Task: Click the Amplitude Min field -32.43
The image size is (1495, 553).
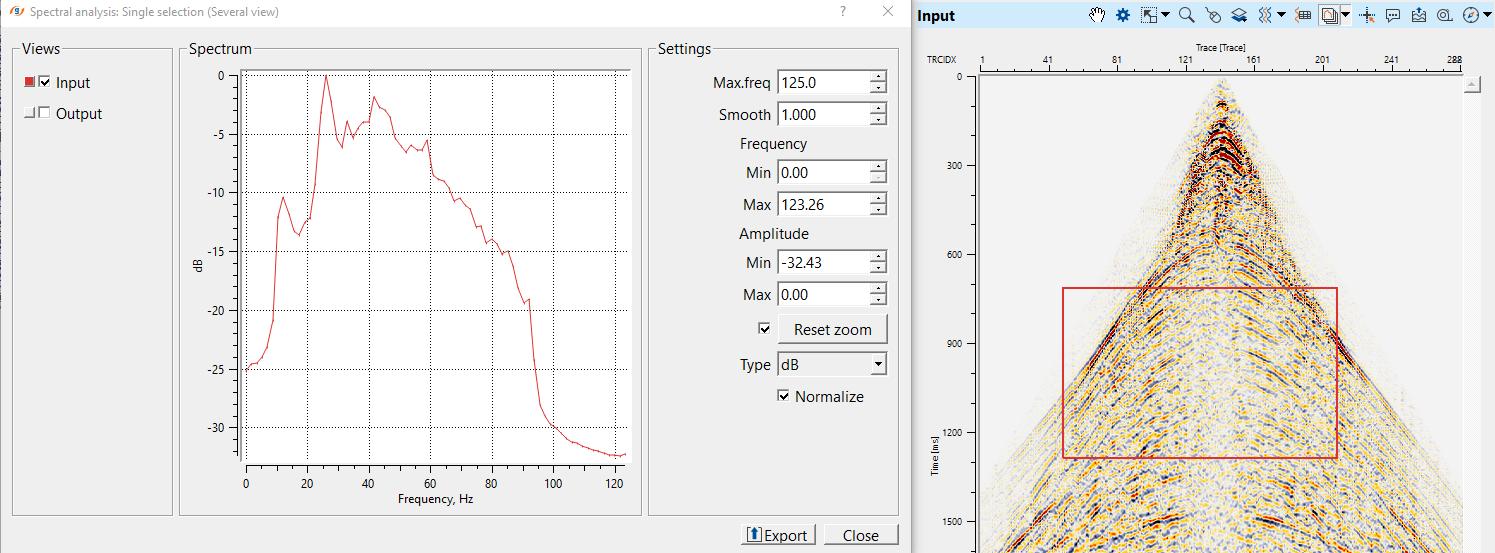Action: click(823, 262)
